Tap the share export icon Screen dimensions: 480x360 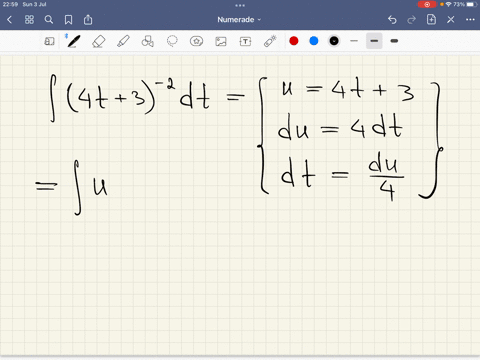(88, 20)
